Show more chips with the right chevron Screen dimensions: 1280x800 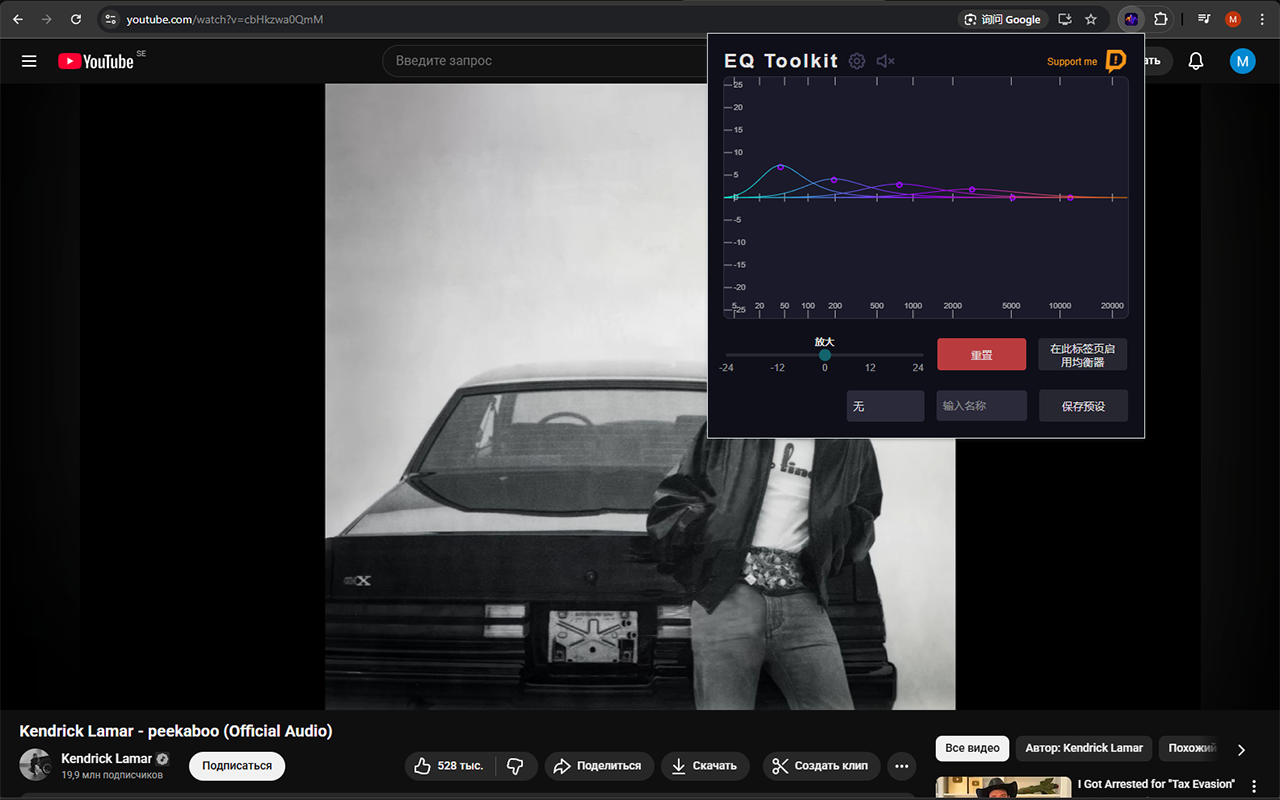point(1242,749)
